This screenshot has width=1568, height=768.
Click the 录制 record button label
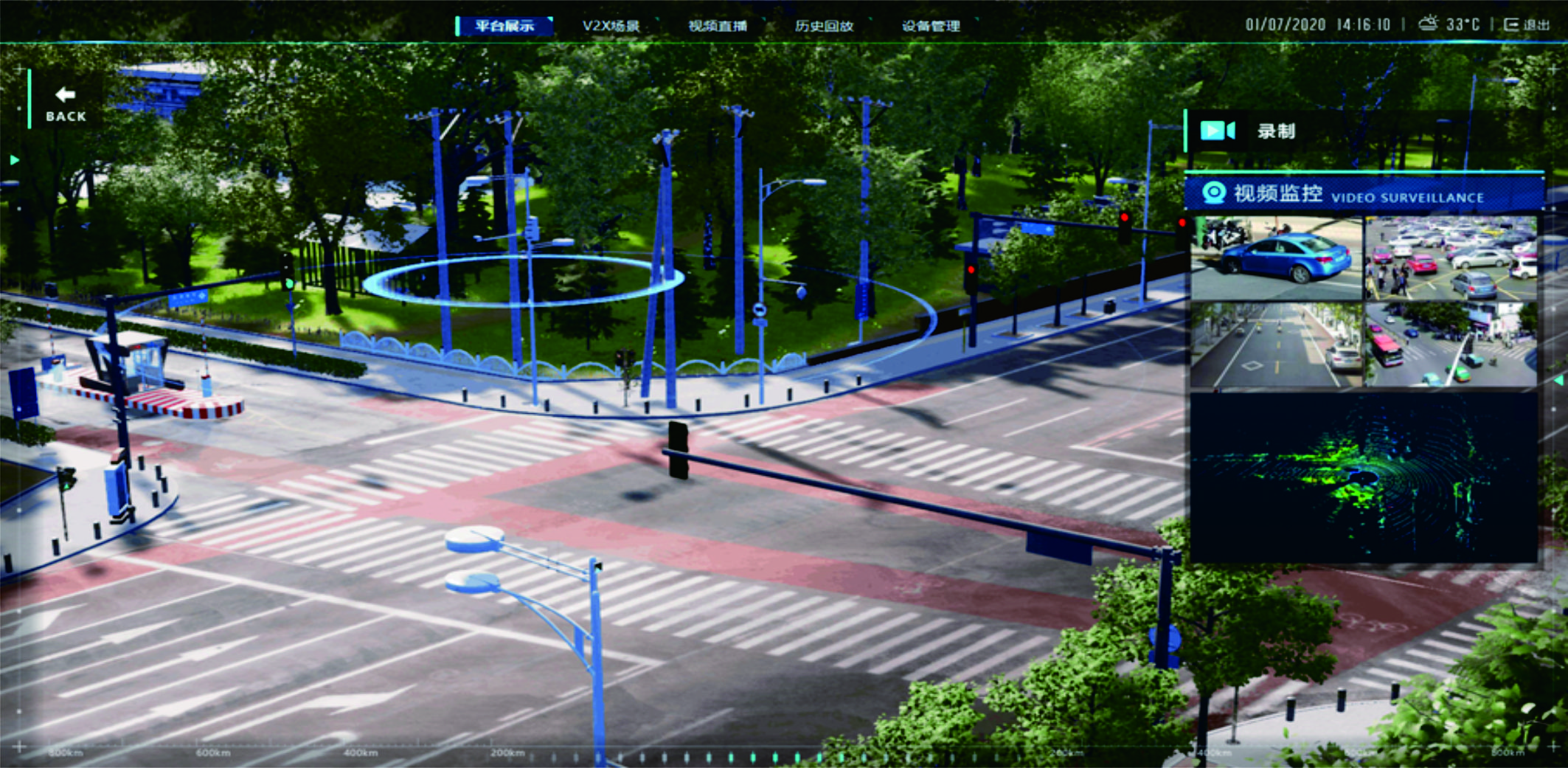(1277, 131)
